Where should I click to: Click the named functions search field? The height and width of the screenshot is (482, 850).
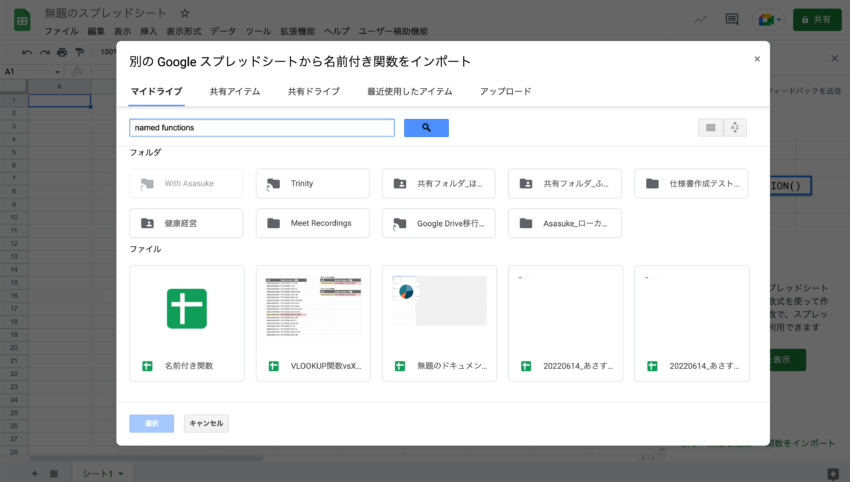coord(262,128)
